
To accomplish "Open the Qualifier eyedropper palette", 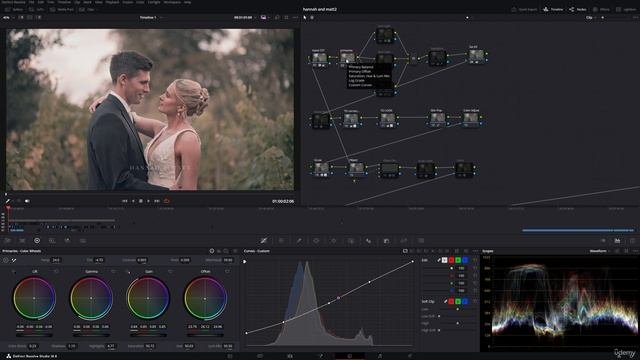I will 299,241.
